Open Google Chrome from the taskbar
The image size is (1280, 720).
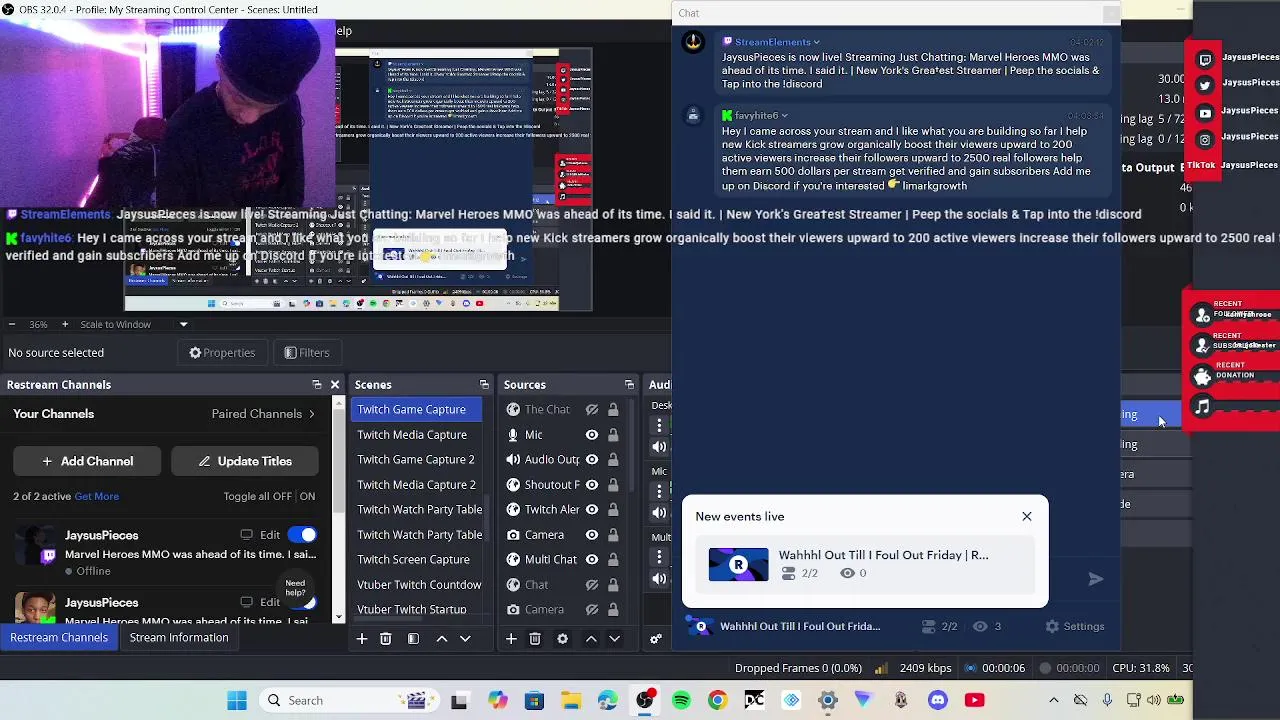pos(718,701)
